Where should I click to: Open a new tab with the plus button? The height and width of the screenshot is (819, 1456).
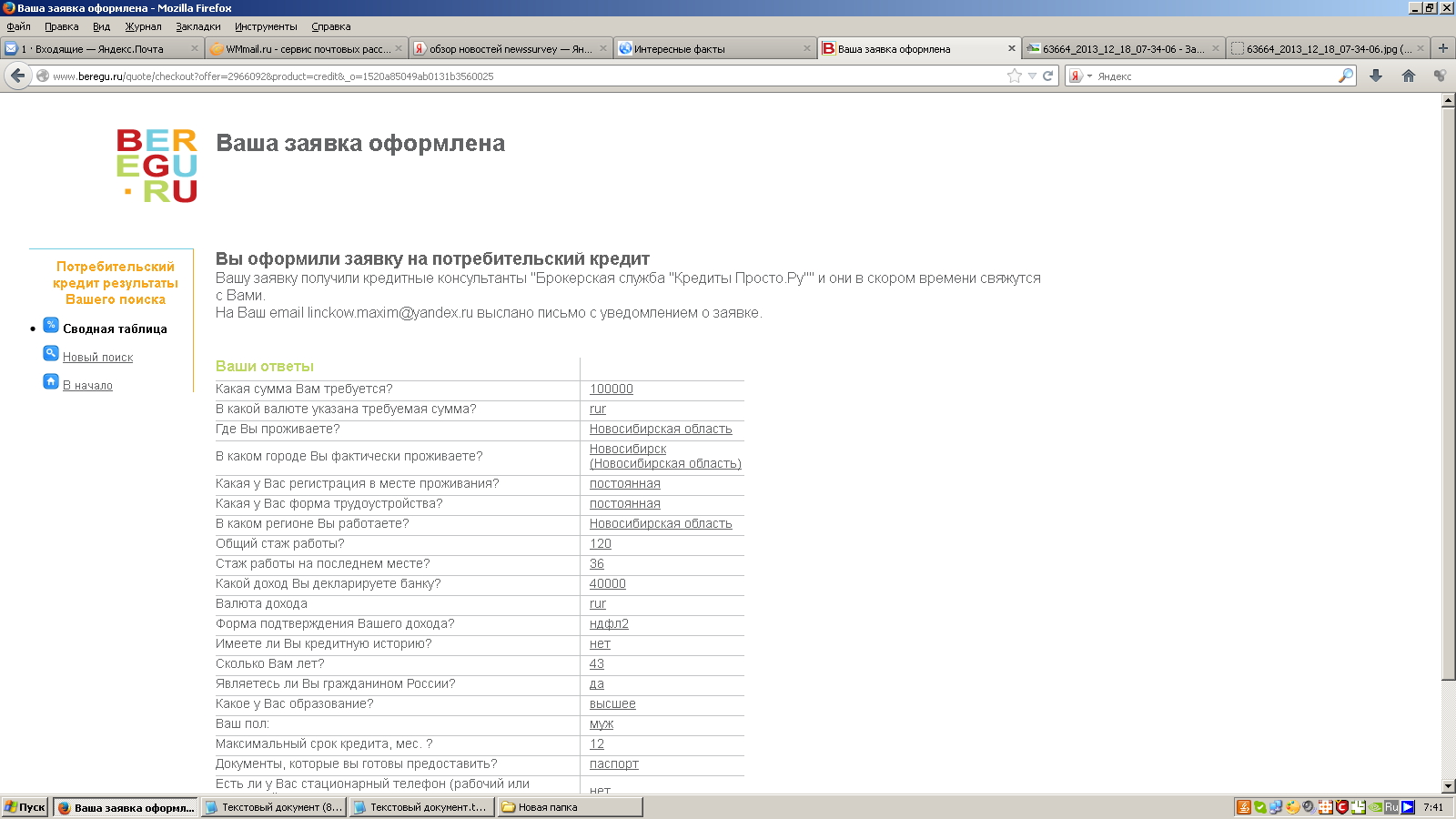(1442, 48)
